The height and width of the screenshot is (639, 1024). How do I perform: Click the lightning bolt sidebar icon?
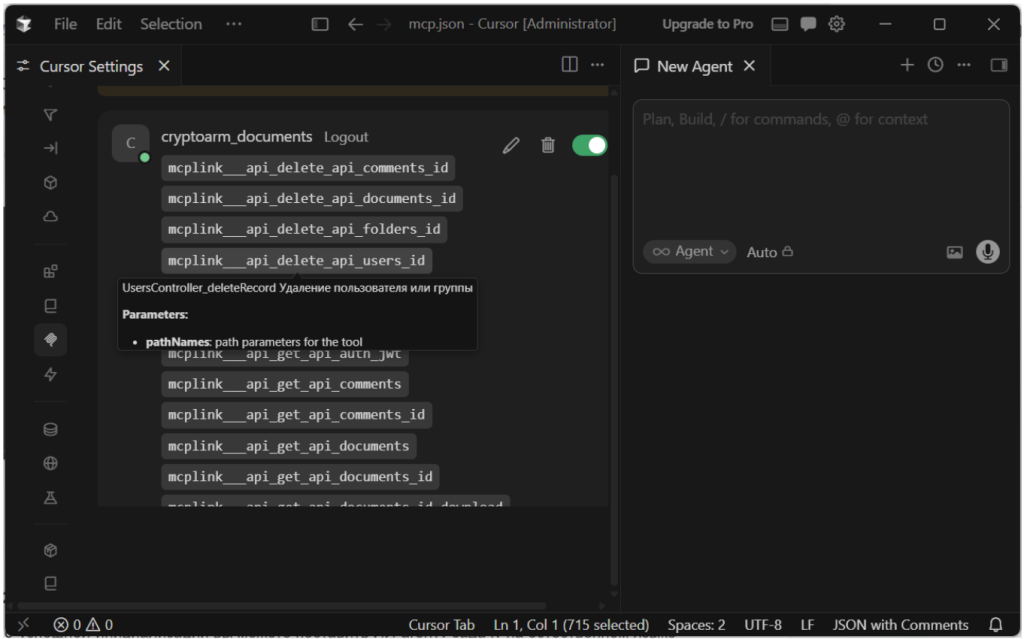50,374
